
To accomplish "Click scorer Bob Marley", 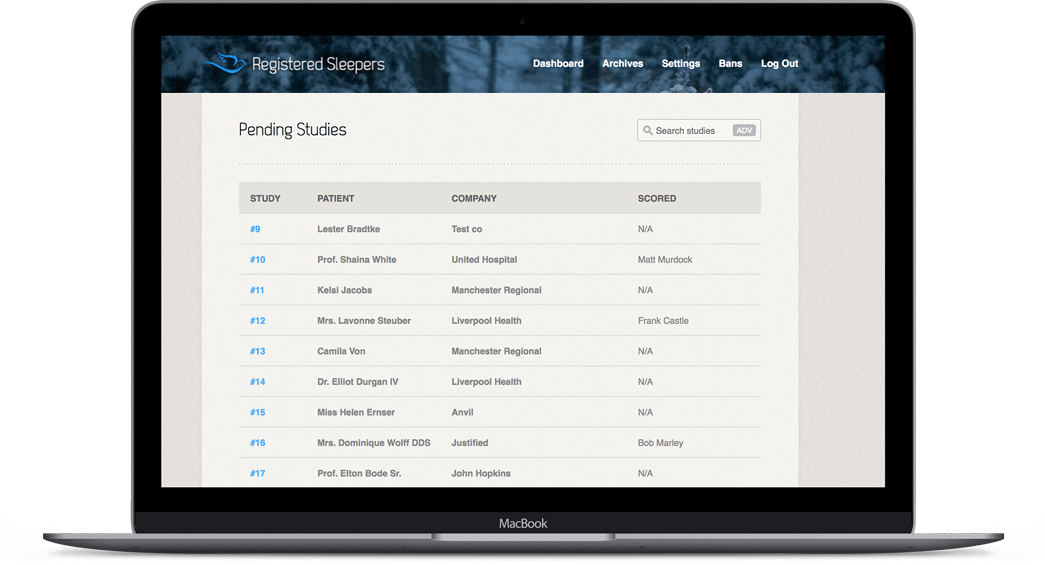I will (x=660, y=443).
